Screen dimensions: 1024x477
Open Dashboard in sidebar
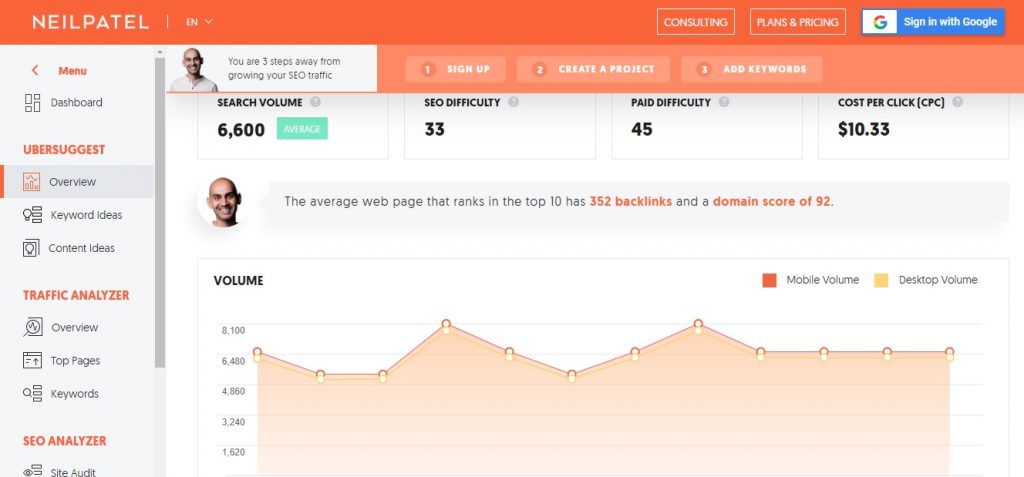click(77, 103)
